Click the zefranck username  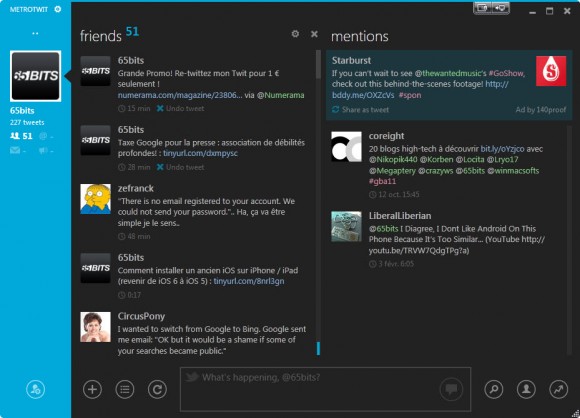click(135, 188)
